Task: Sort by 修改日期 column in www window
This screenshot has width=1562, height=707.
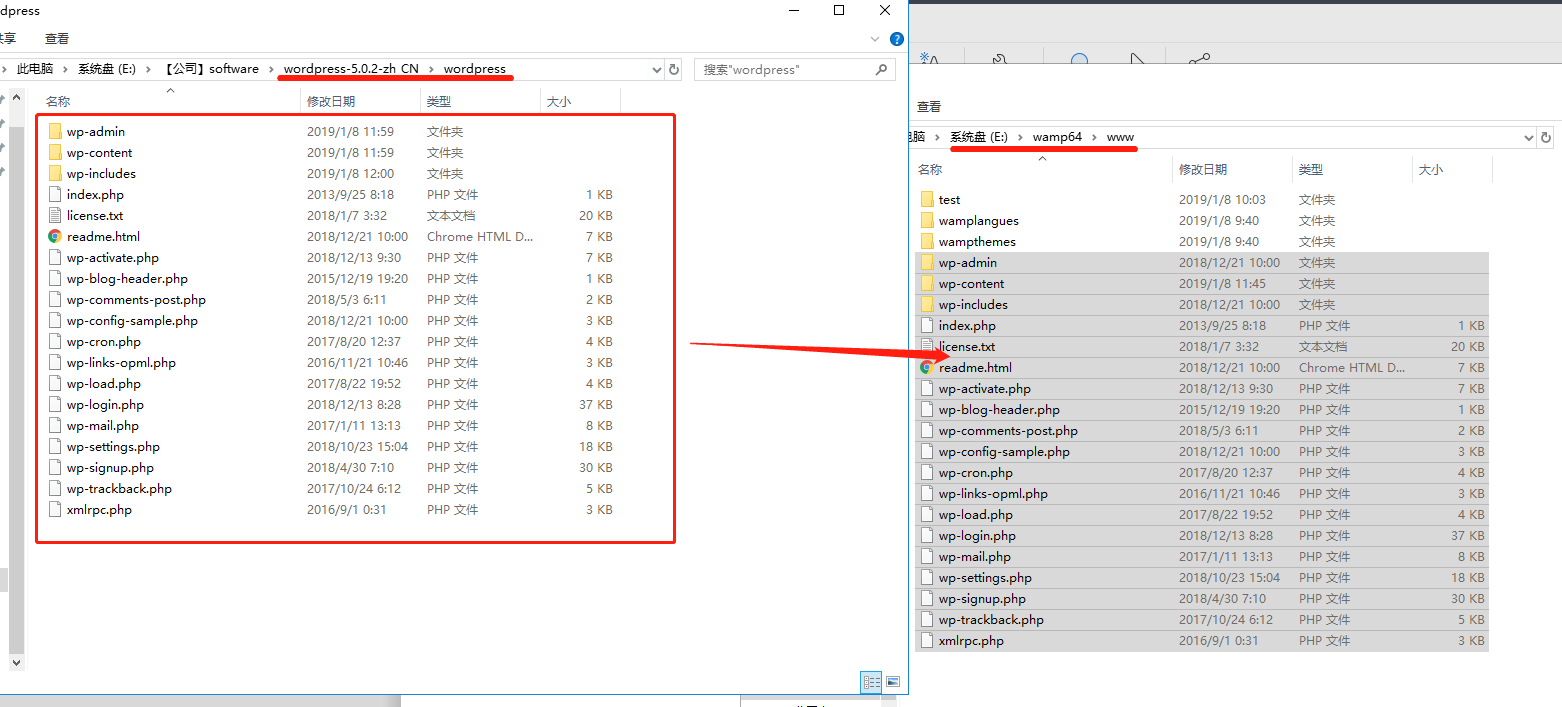Action: pos(1203,169)
